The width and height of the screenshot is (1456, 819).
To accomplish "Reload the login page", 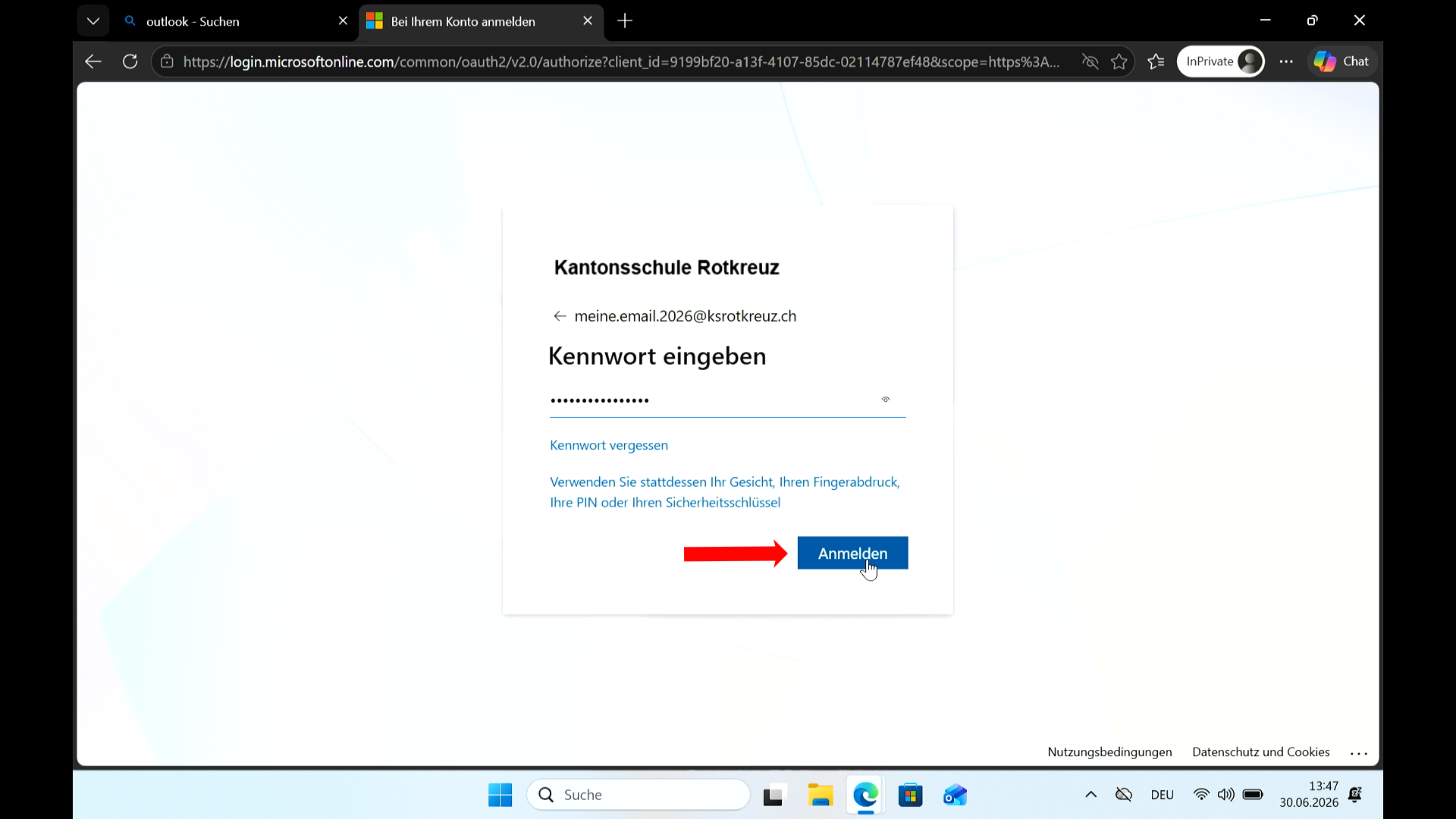I will [130, 61].
